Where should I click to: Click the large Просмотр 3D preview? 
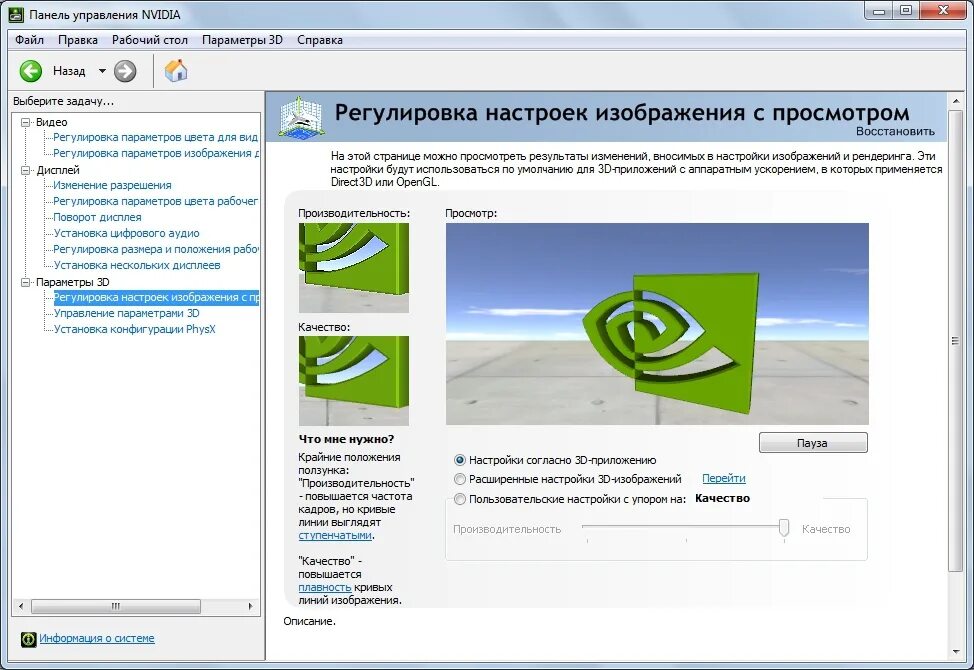click(x=657, y=324)
